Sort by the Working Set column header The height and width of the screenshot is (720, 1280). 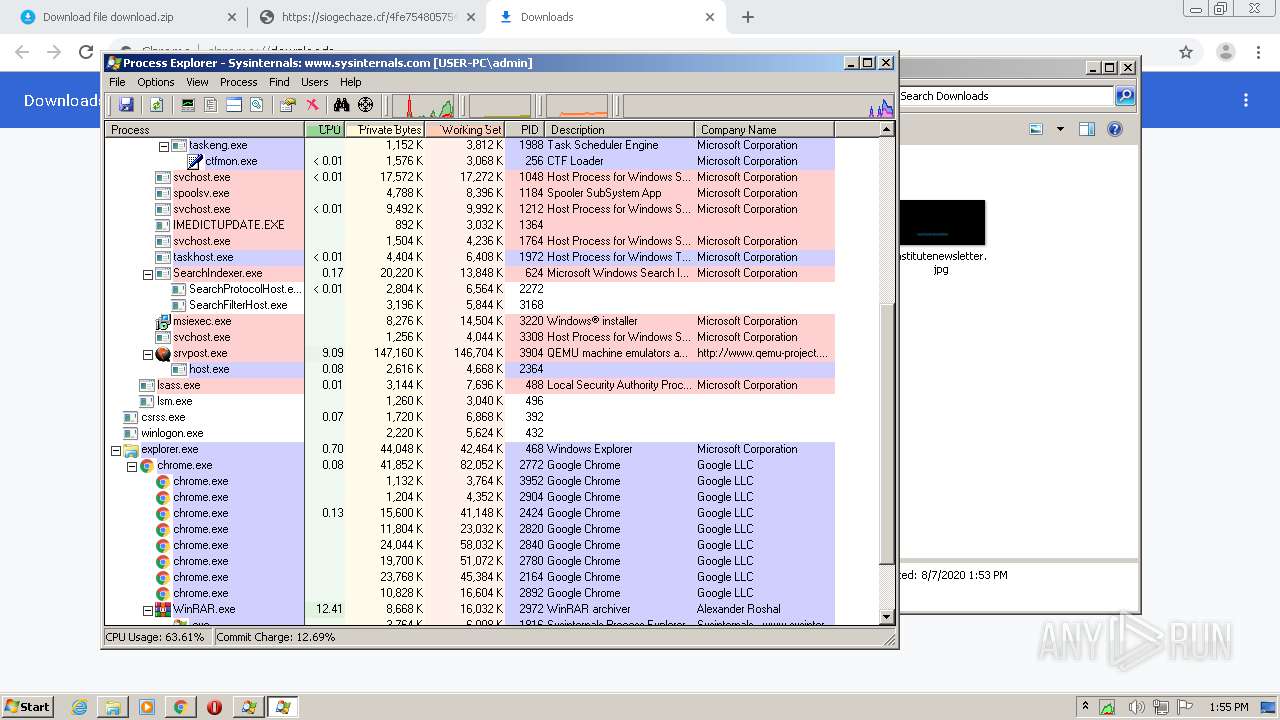[x=465, y=130]
